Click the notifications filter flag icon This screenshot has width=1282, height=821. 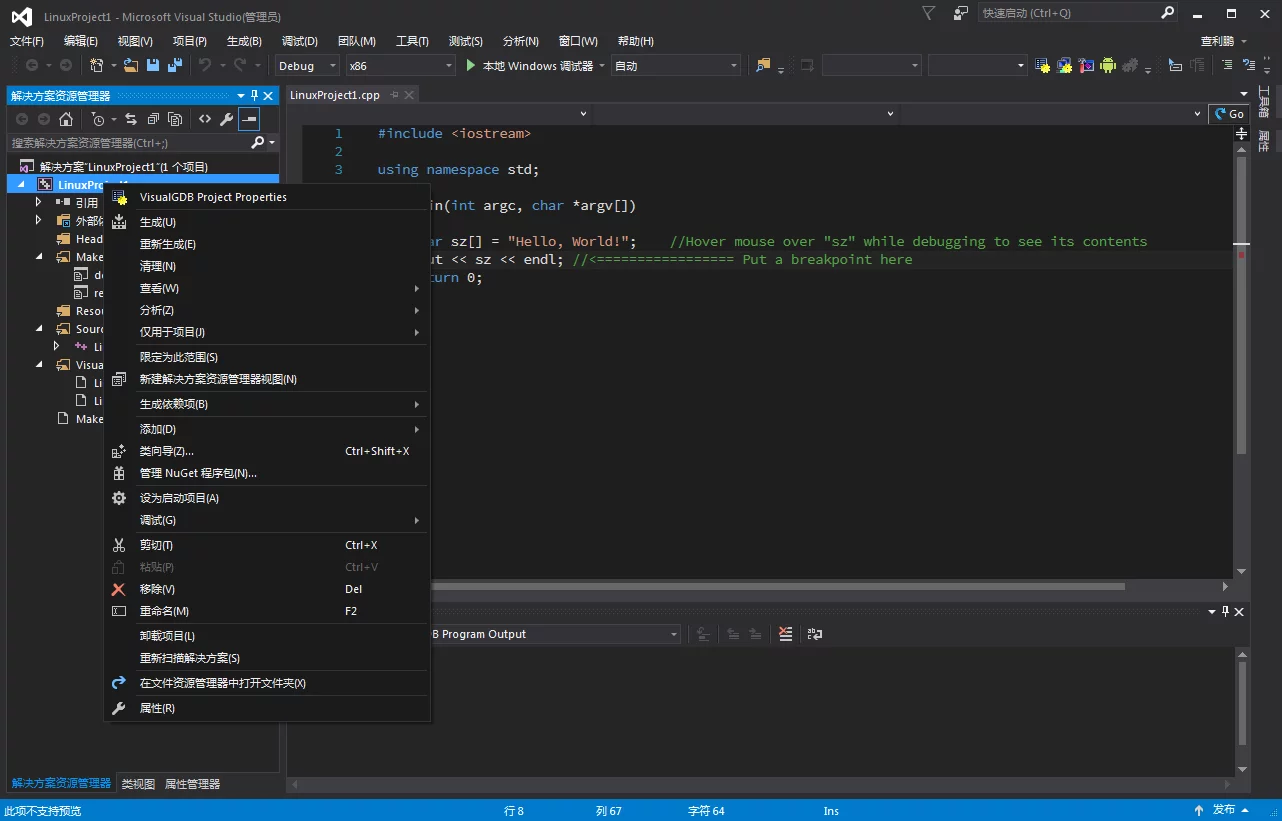[929, 13]
